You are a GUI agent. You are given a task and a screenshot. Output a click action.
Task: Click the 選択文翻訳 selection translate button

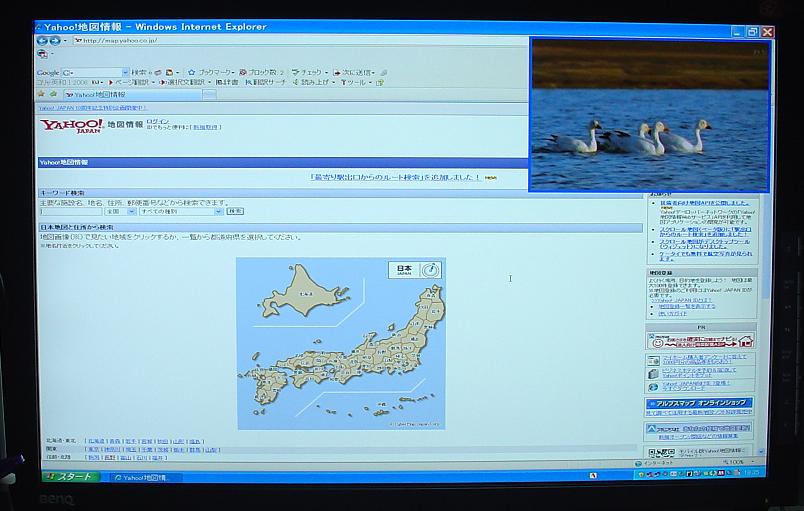click(x=184, y=82)
